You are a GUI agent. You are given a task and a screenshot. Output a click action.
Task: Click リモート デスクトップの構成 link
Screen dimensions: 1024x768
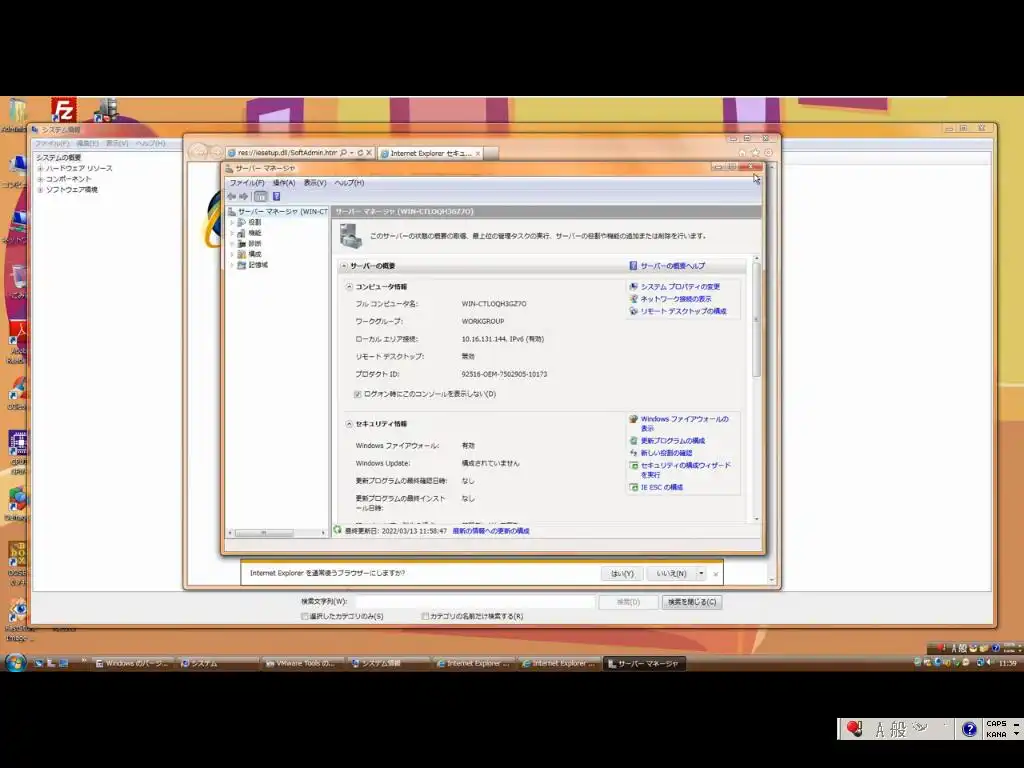[683, 312]
